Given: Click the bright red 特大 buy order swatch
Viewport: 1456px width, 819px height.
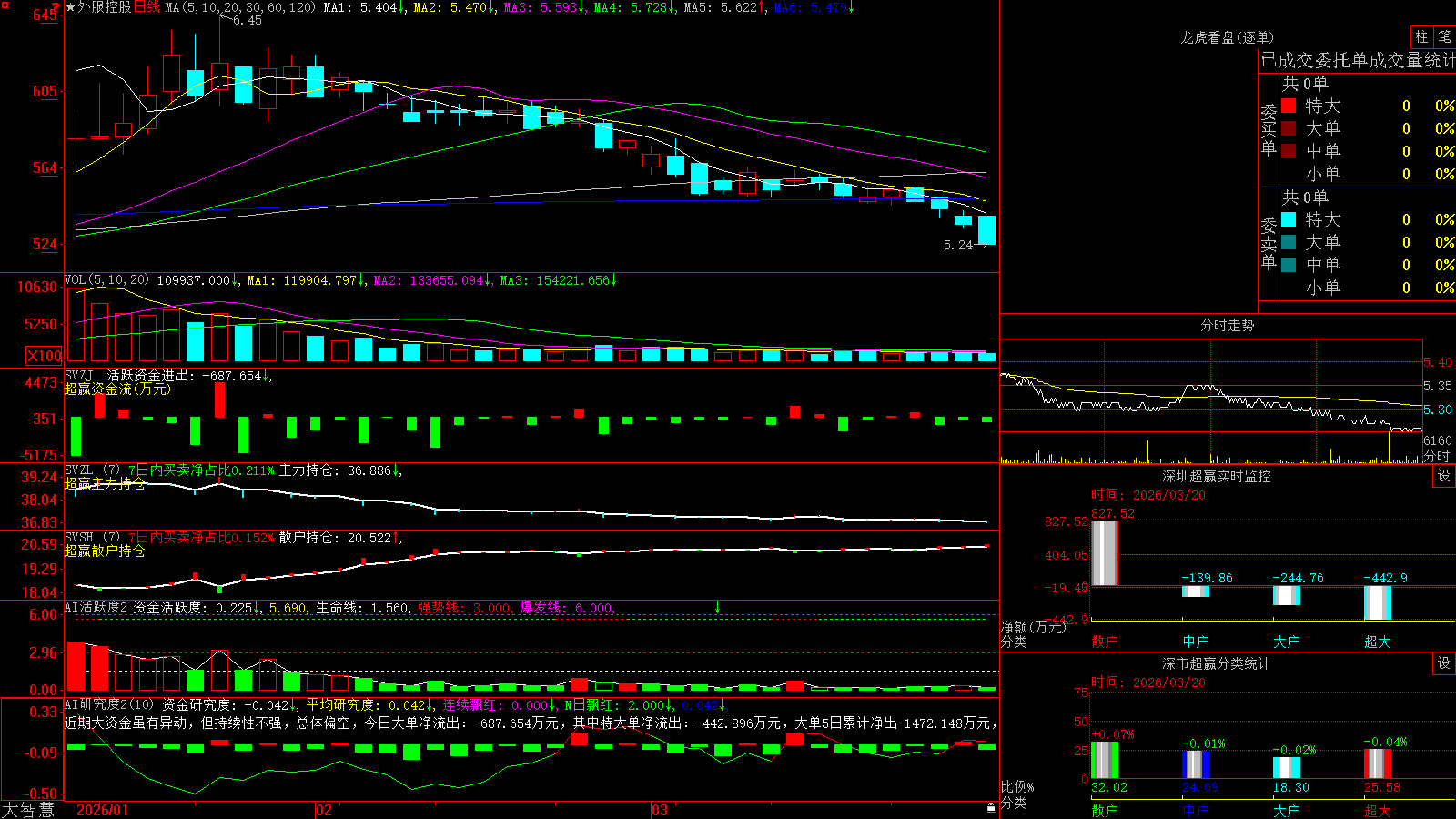Looking at the screenshot, I should [1289, 106].
